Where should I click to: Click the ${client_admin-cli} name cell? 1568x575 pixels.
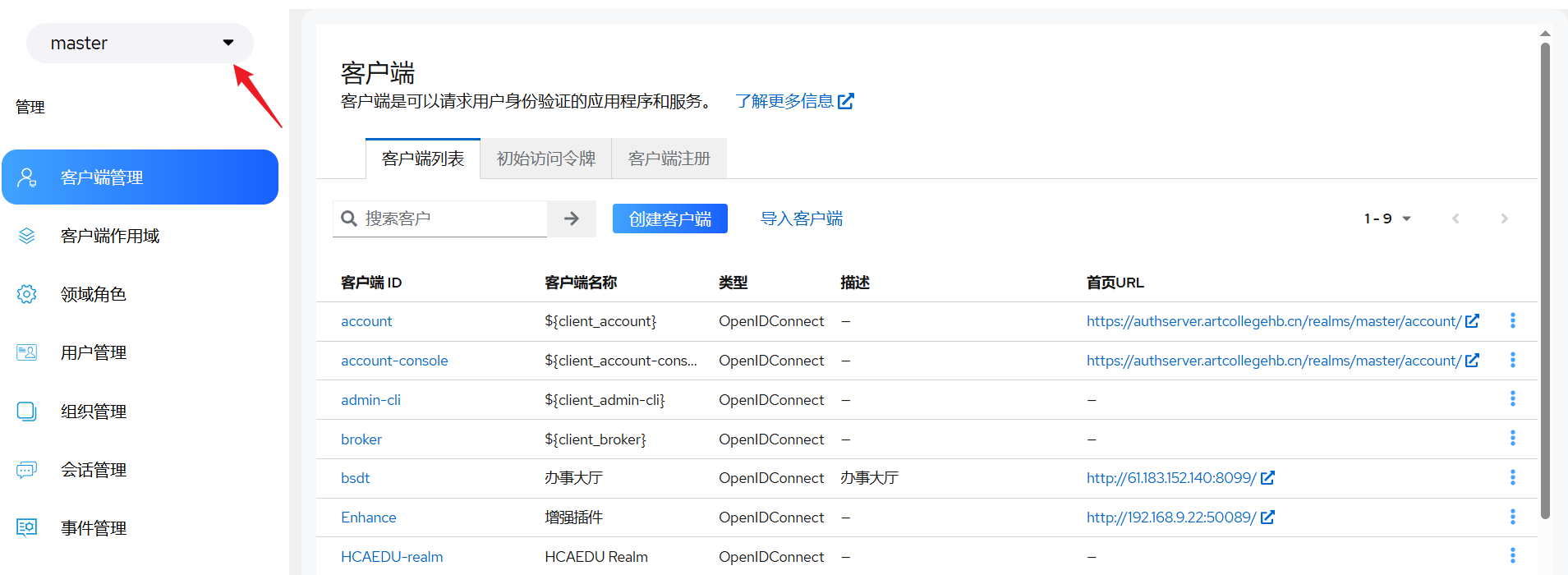(x=605, y=400)
